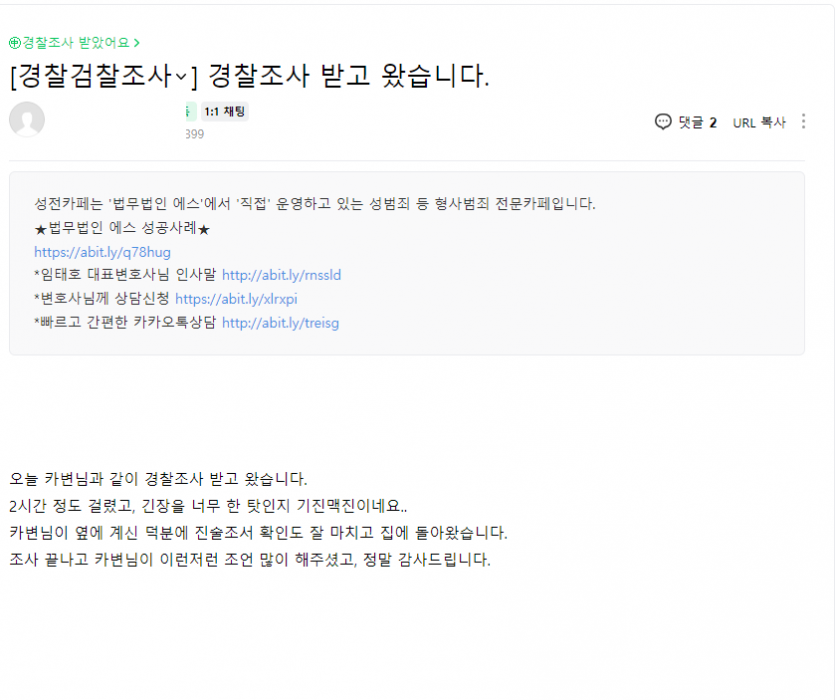The width and height of the screenshot is (835, 700).
Task: Open the author's gray profile avatar
Action: tap(27, 119)
